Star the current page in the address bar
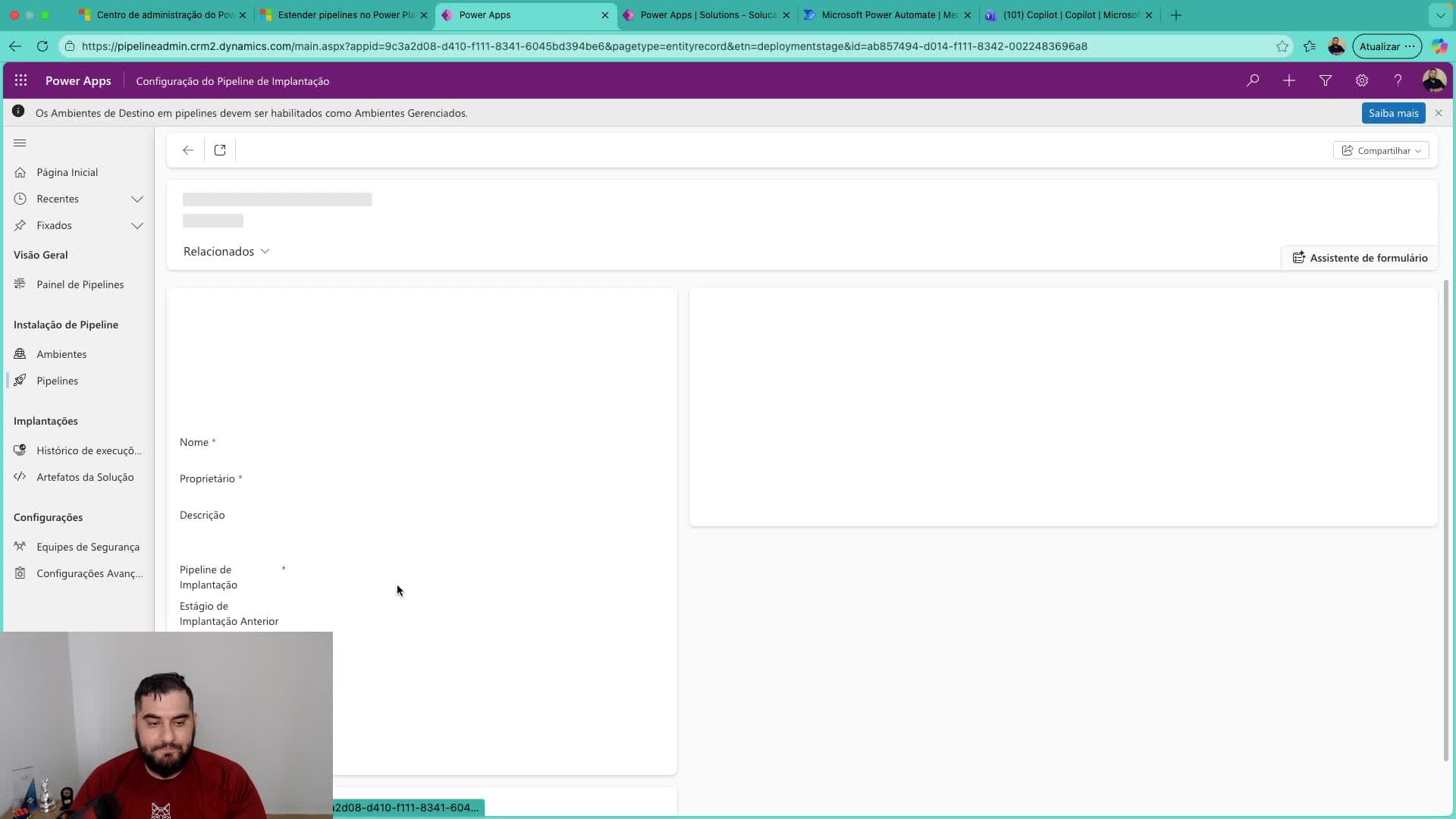1456x819 pixels. [1283, 46]
